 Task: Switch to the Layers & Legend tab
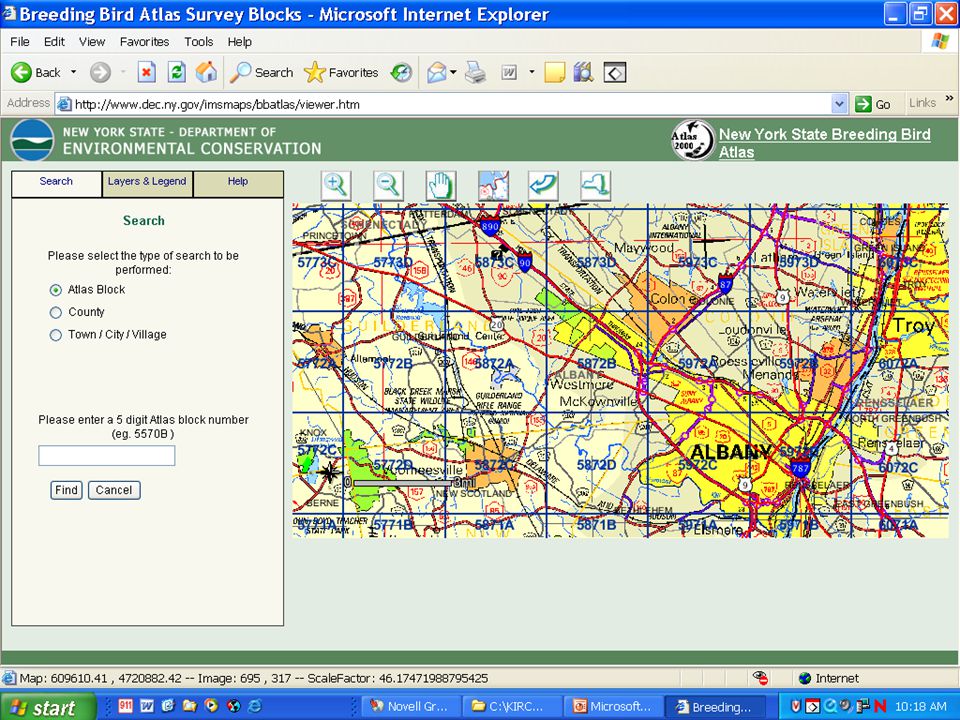coord(147,182)
